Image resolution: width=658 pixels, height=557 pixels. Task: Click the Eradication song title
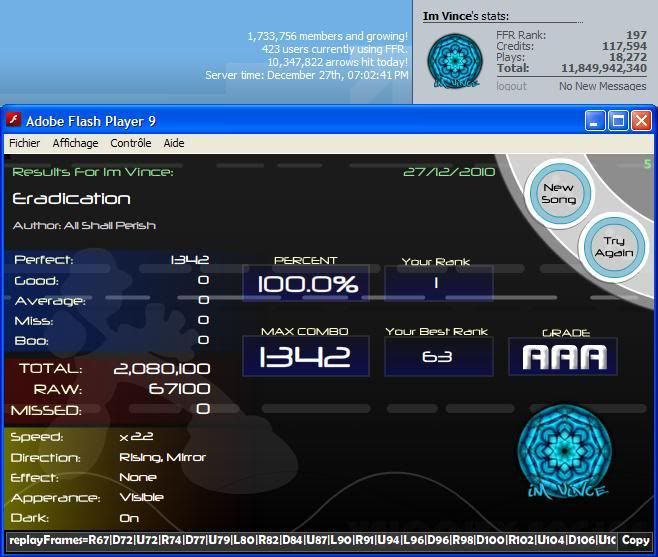click(72, 199)
